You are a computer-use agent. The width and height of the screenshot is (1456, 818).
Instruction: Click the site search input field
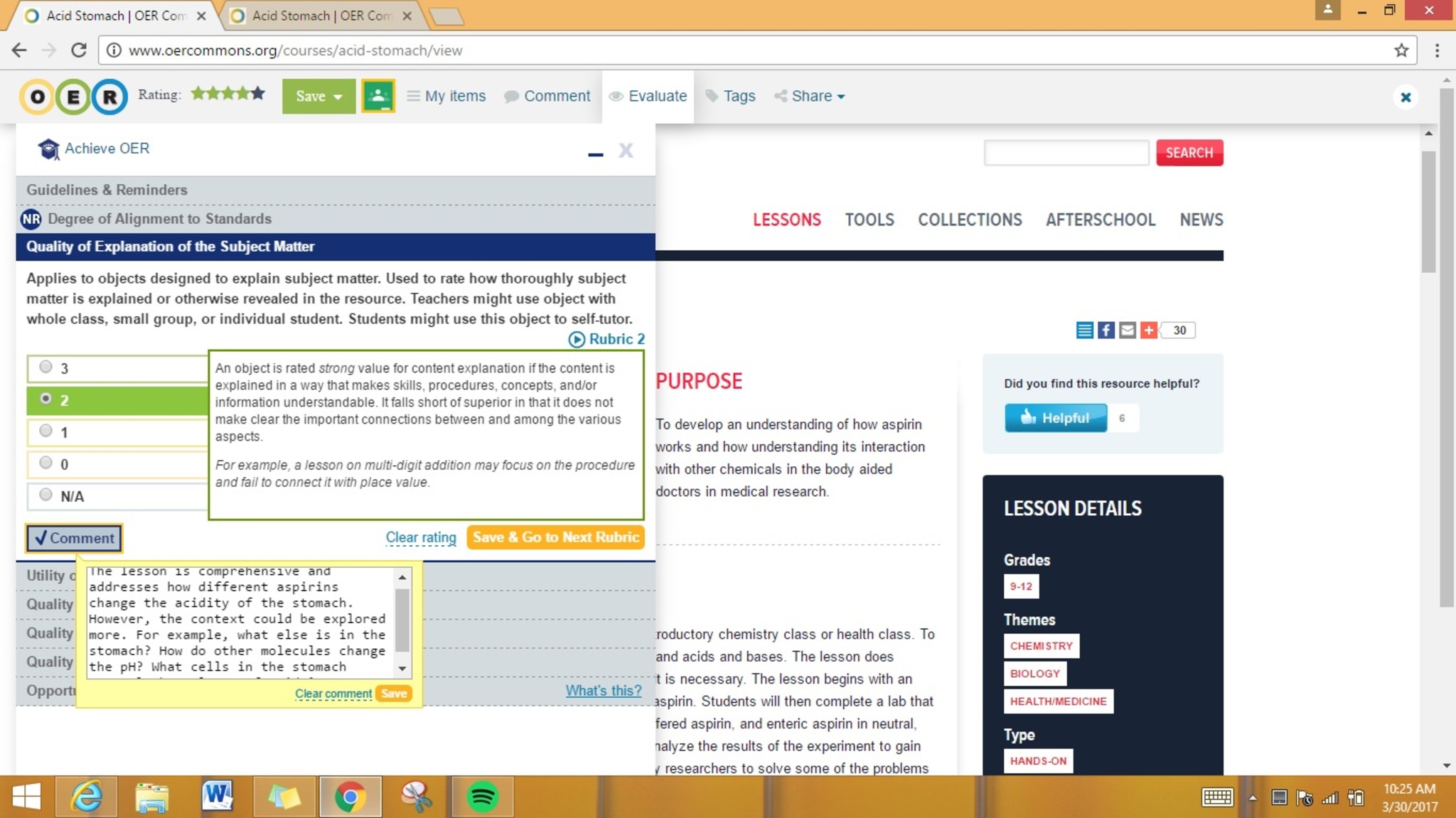(x=1065, y=153)
